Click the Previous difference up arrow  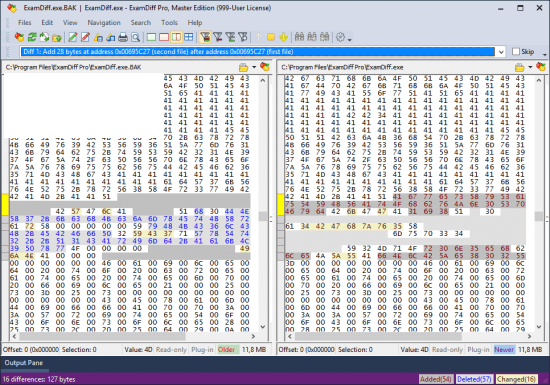pos(259,37)
